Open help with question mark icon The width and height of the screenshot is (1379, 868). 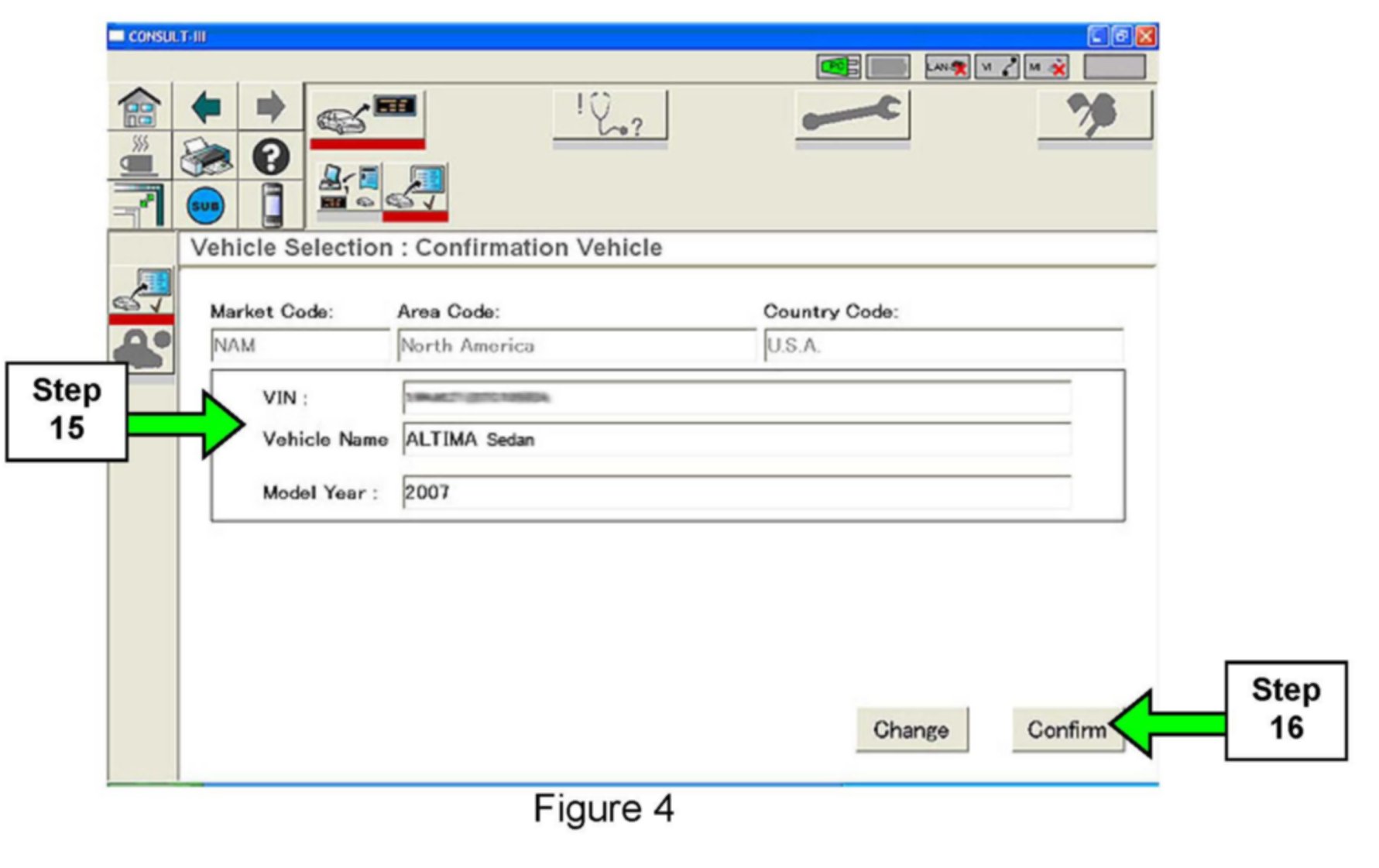271,156
